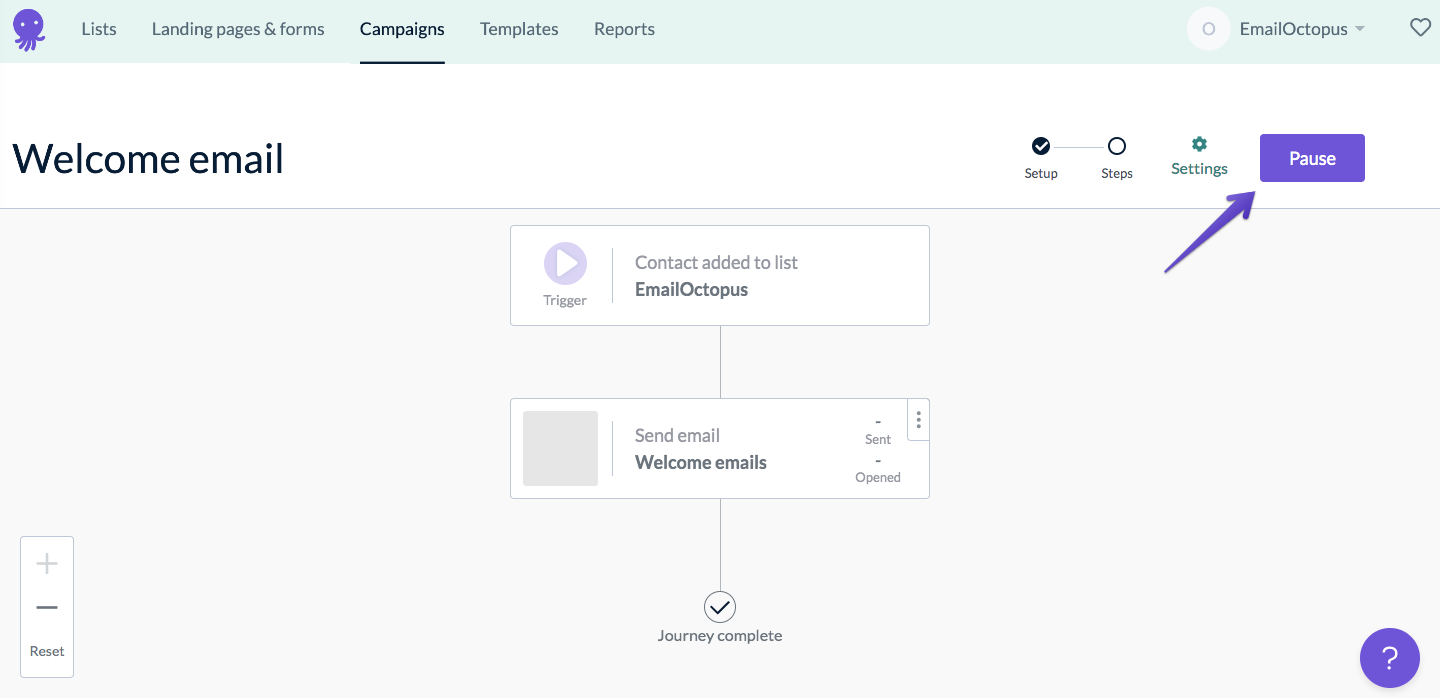Viewport: 1440px width, 698px height.
Task: Select the Setup step in the stepper
Action: 1041,146
